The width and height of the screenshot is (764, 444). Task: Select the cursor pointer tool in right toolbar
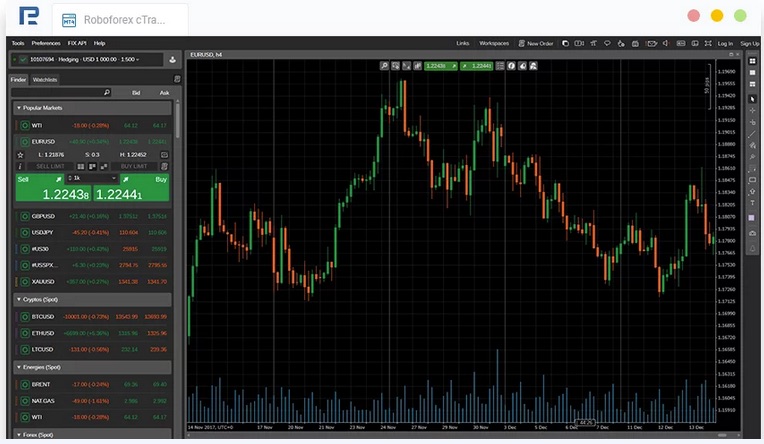point(752,99)
